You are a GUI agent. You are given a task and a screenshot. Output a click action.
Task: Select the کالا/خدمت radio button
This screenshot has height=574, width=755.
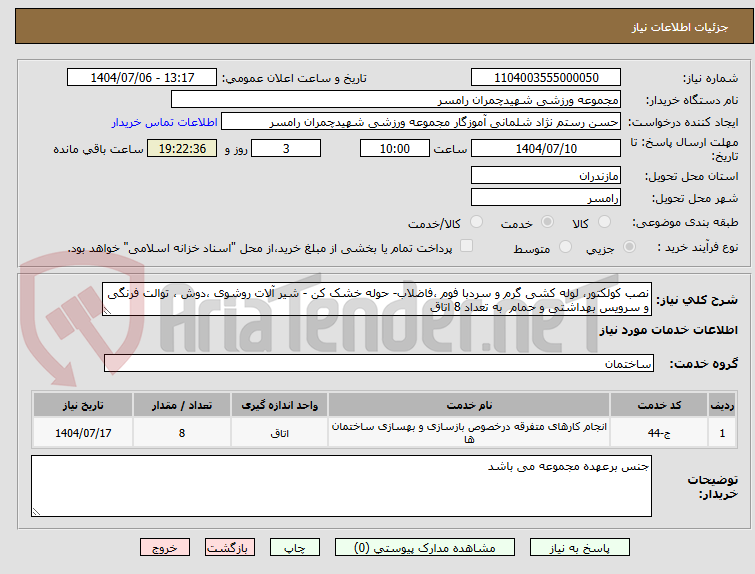pos(476,222)
